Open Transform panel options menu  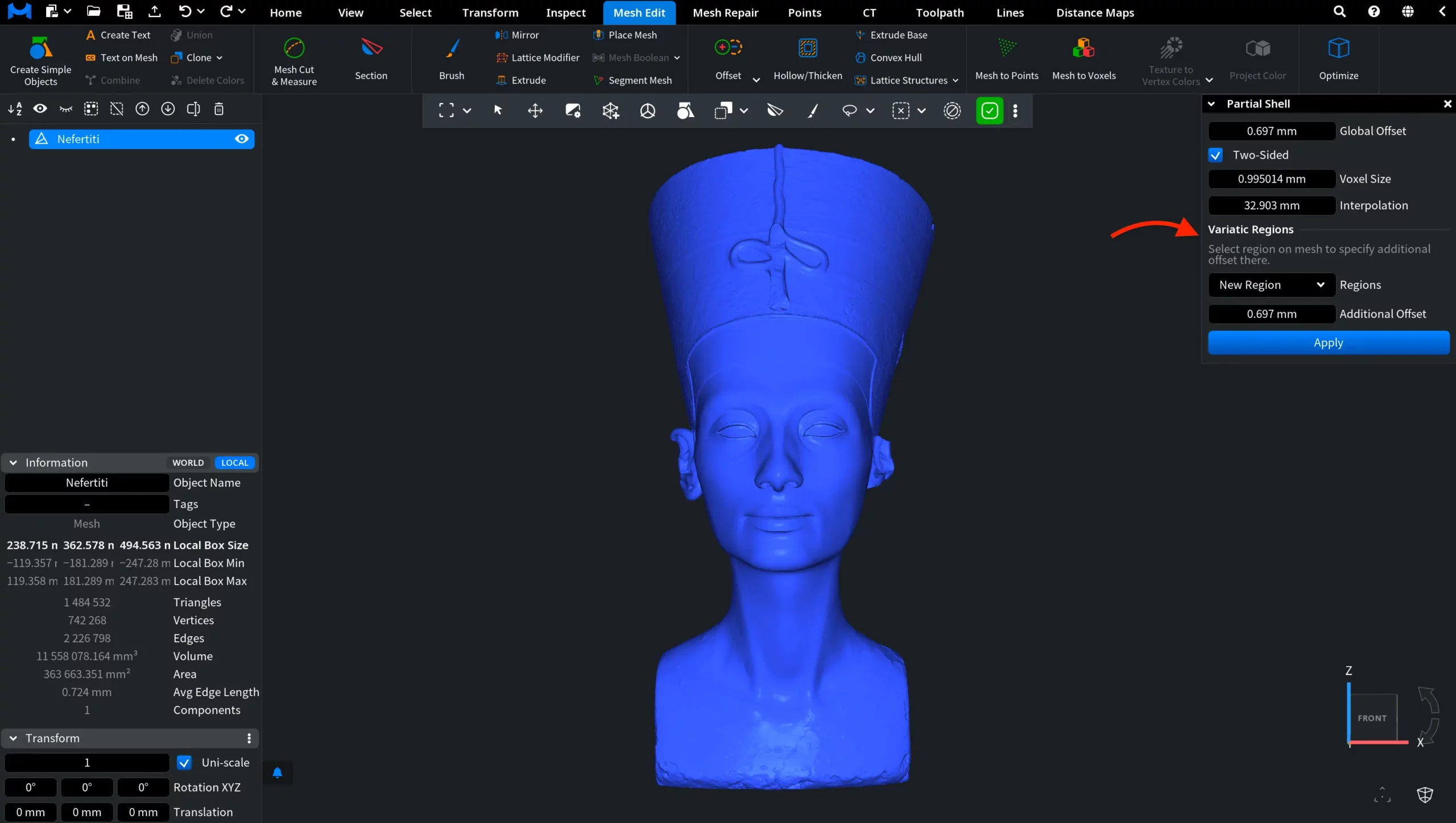click(249, 738)
